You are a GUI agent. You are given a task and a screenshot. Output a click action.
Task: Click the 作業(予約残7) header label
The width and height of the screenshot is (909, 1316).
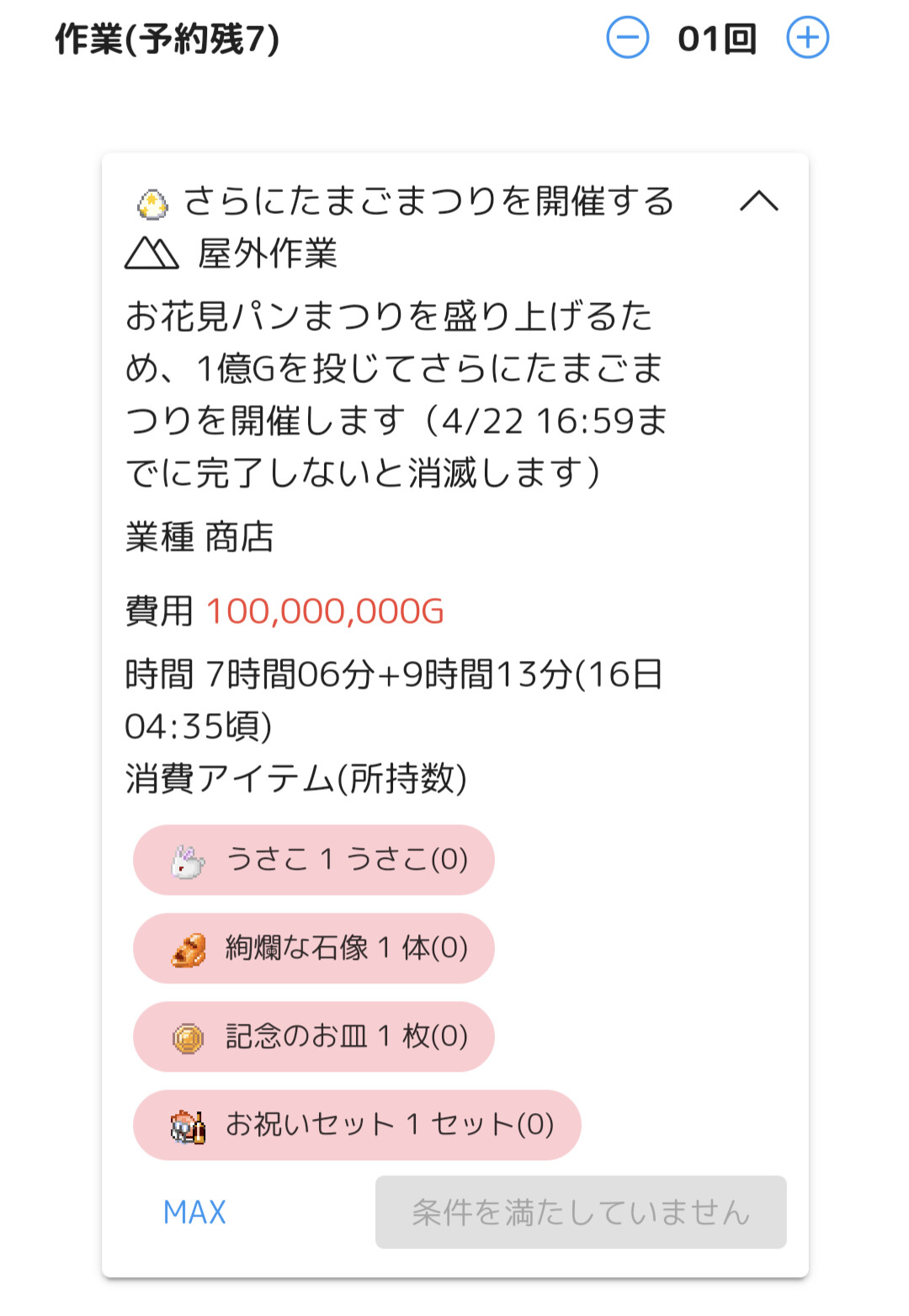(167, 39)
